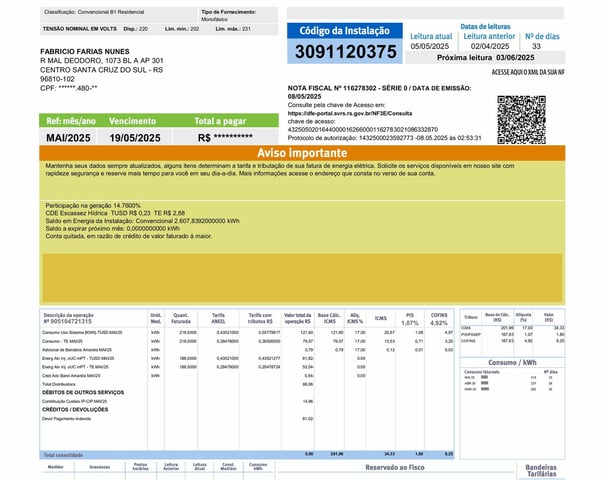Select the 'DÉBITOS DE OUTROS SERVIÇOS' heading

pos(83,393)
